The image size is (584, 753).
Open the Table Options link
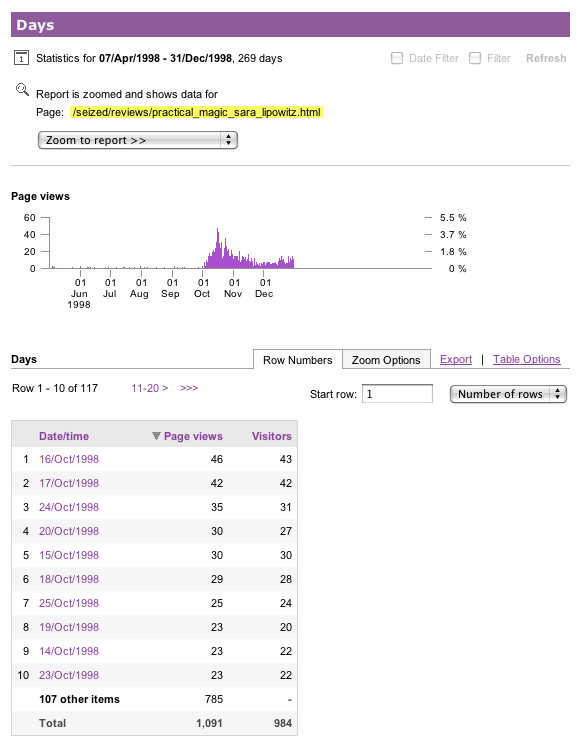(x=526, y=359)
